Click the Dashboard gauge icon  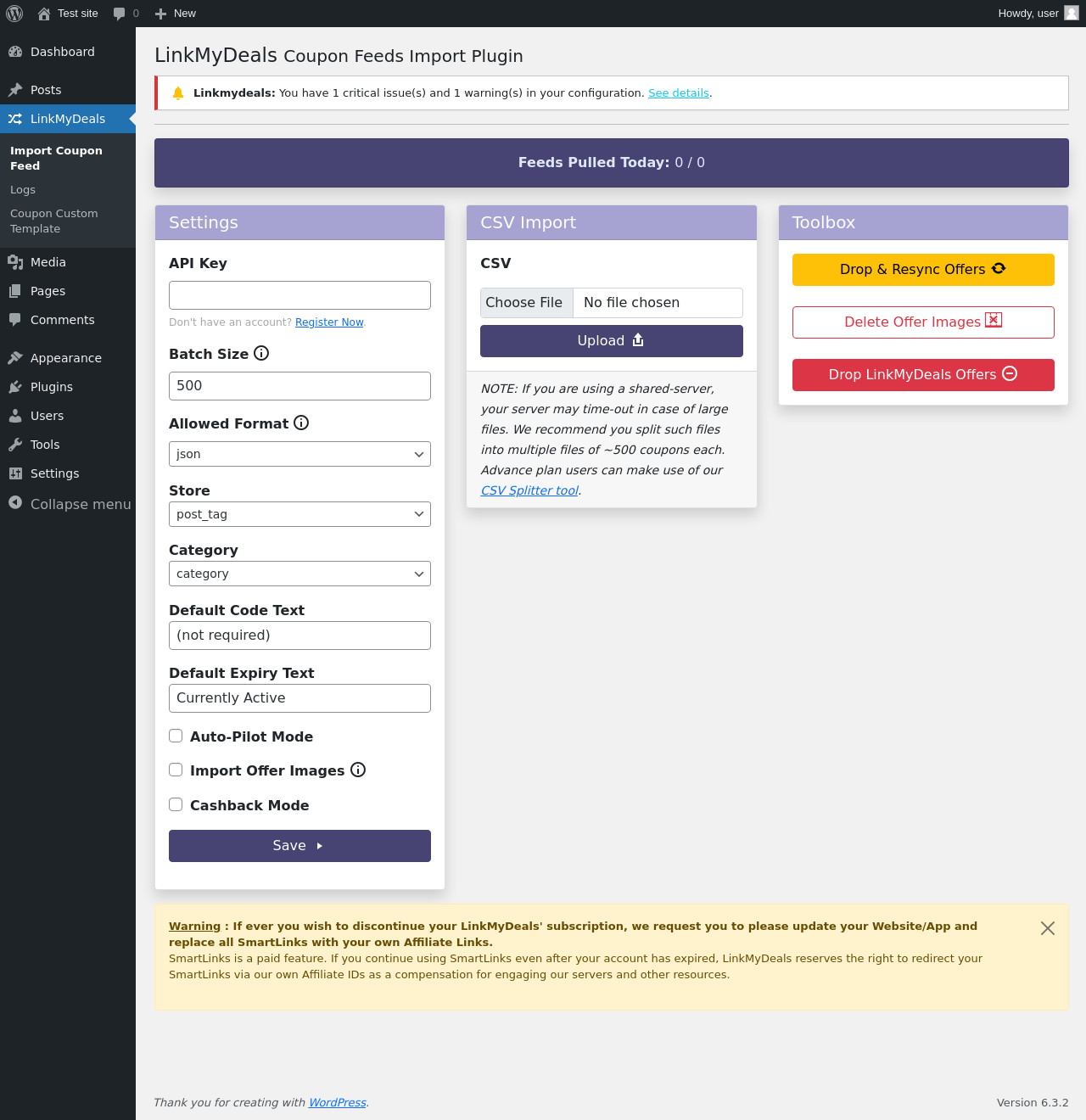[15, 52]
